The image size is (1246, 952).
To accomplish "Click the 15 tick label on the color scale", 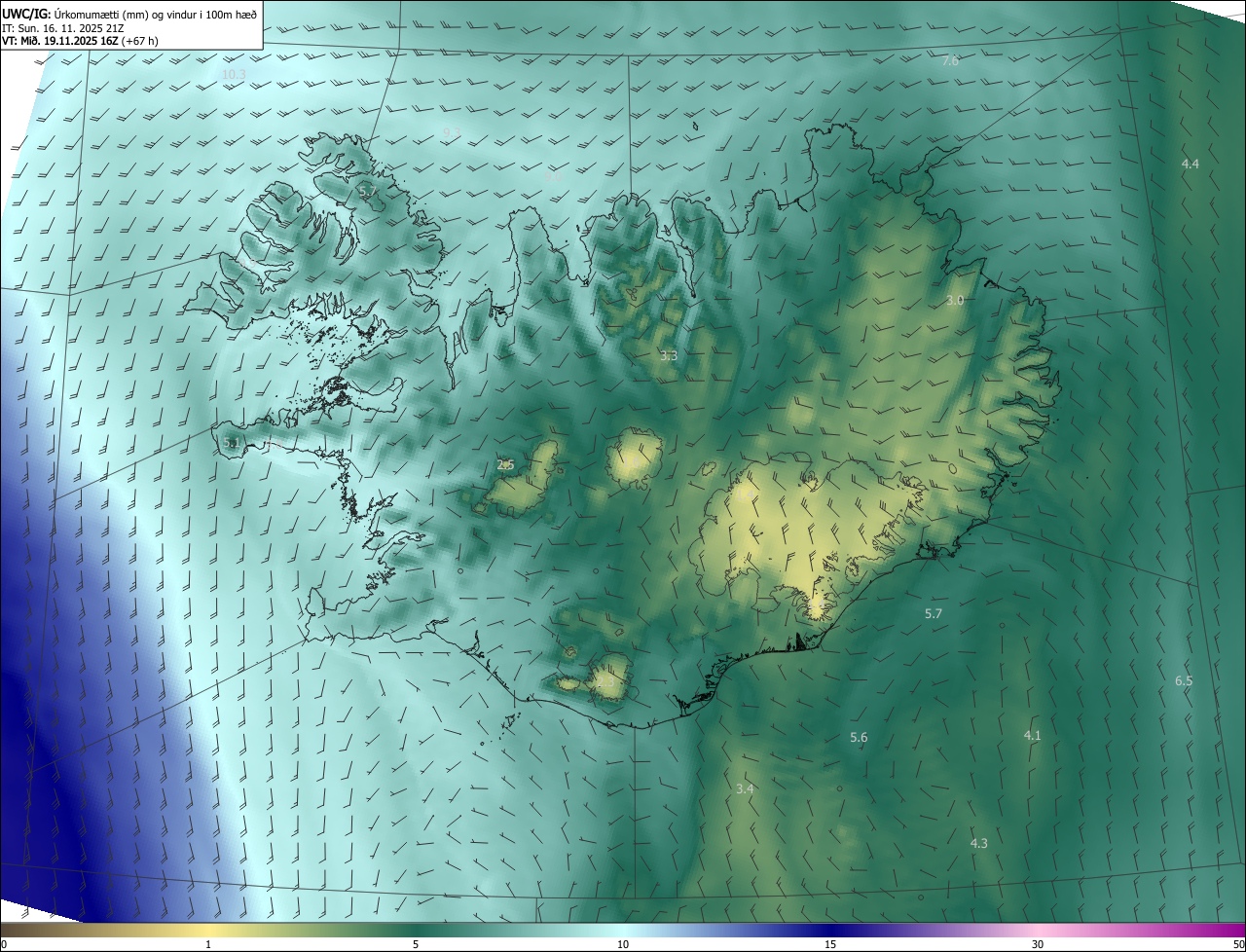I will pyautogui.click(x=830, y=945).
